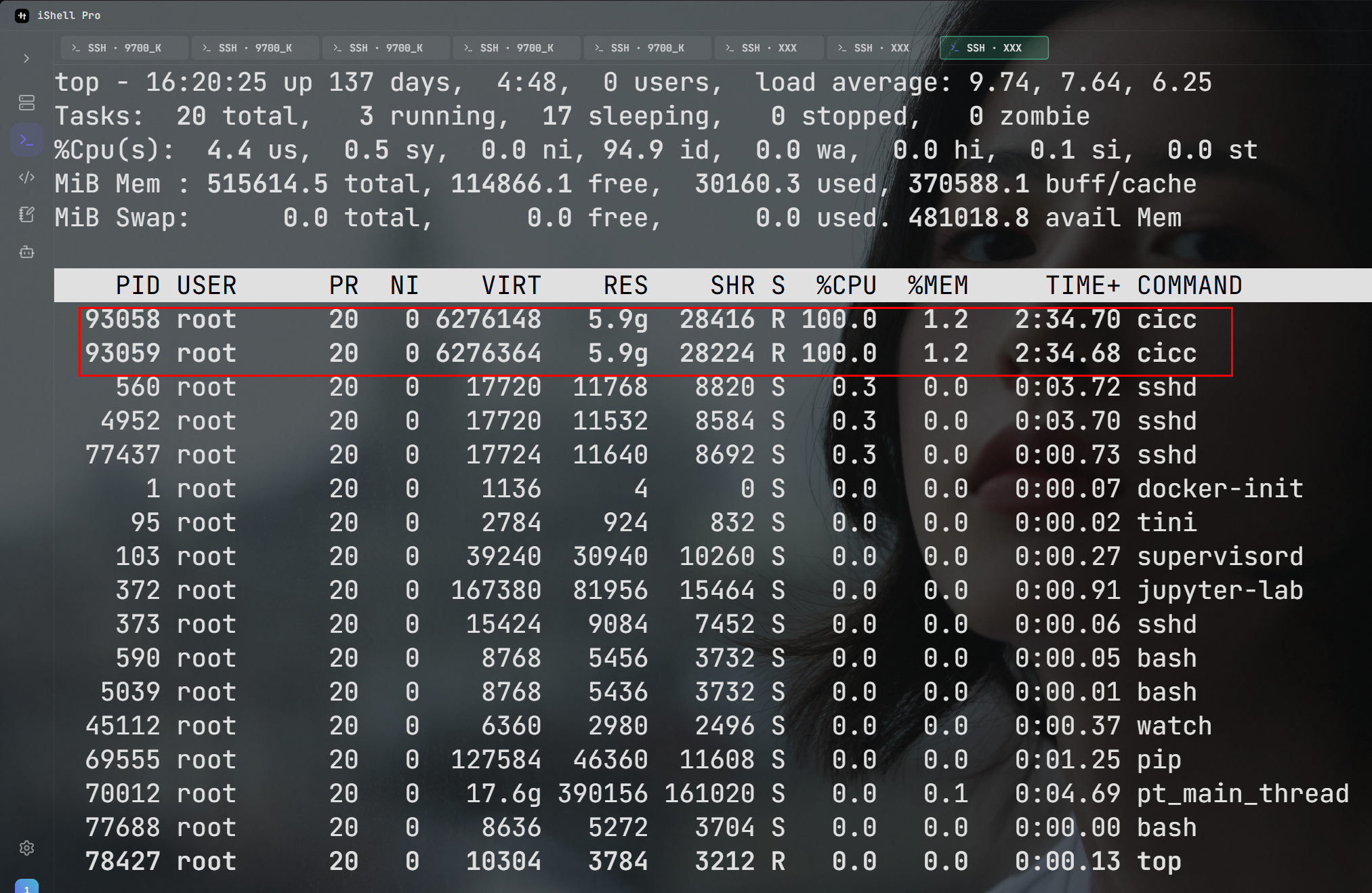Open the notebook edit icon in sidebar

[26, 215]
